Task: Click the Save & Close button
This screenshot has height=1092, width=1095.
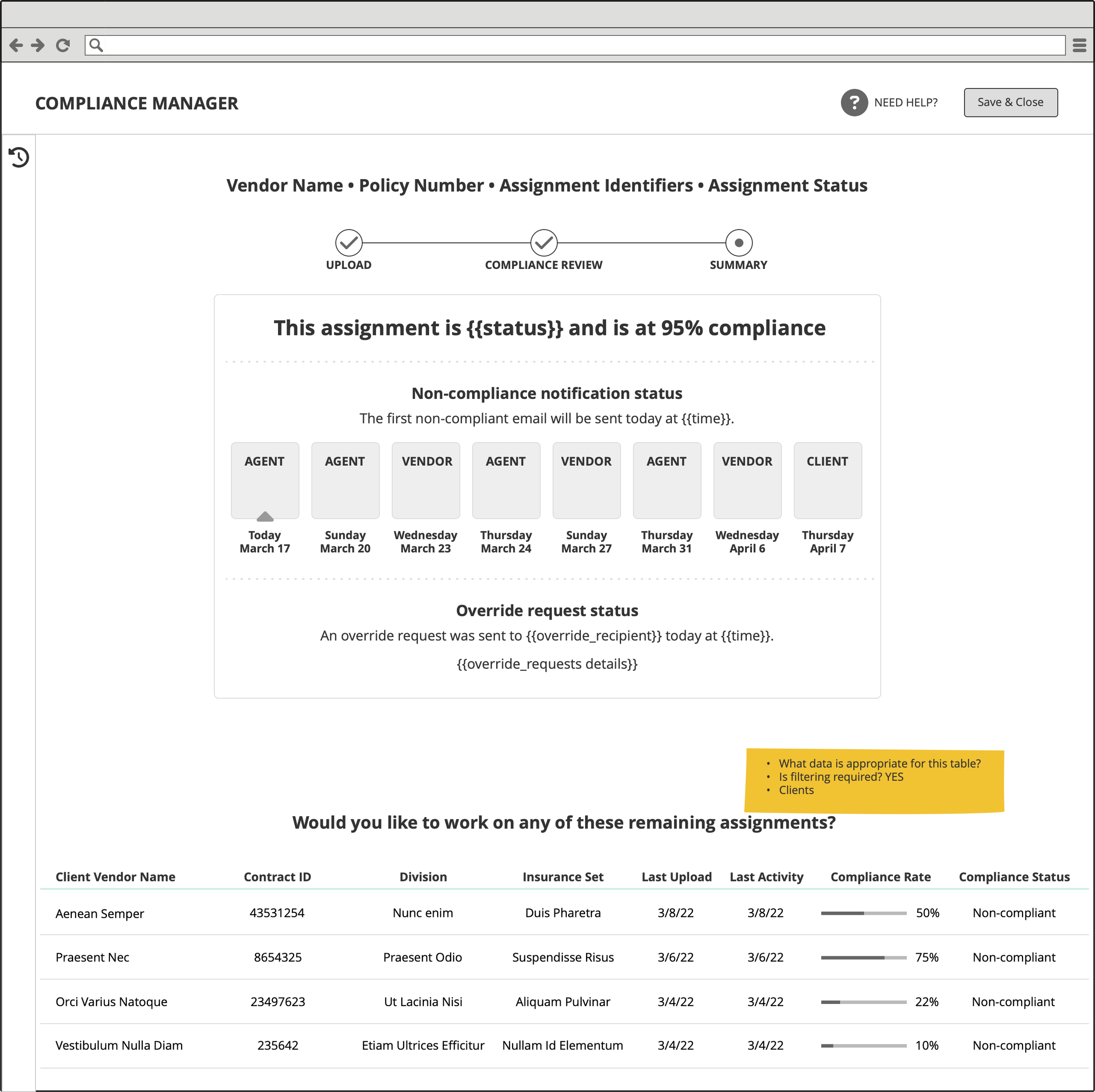Action: pyautogui.click(x=1010, y=102)
